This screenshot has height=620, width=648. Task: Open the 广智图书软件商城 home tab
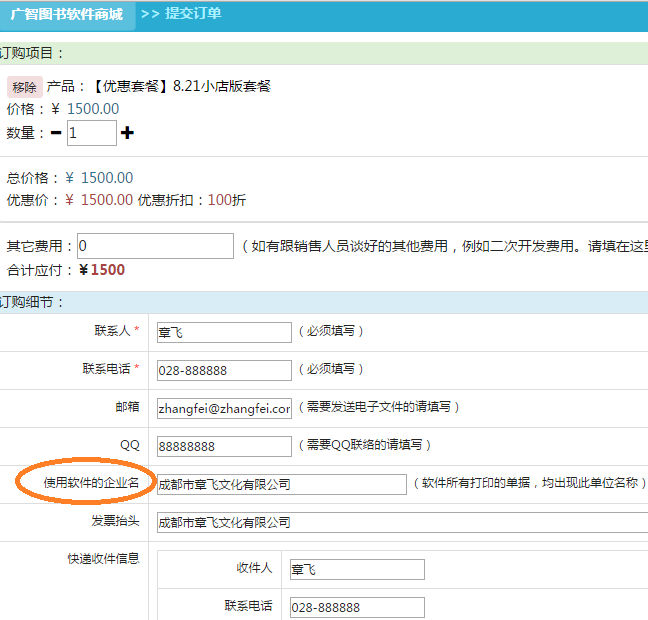point(67,15)
